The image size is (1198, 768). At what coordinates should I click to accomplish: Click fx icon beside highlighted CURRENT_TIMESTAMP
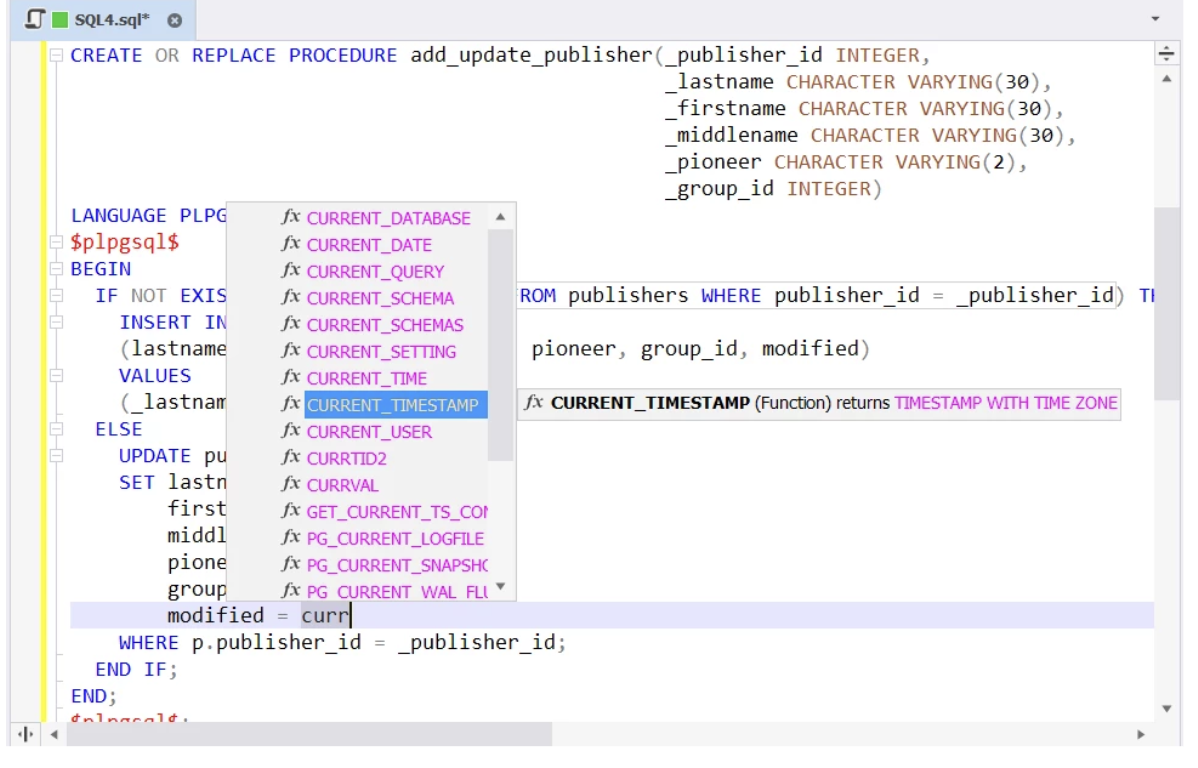pos(290,404)
